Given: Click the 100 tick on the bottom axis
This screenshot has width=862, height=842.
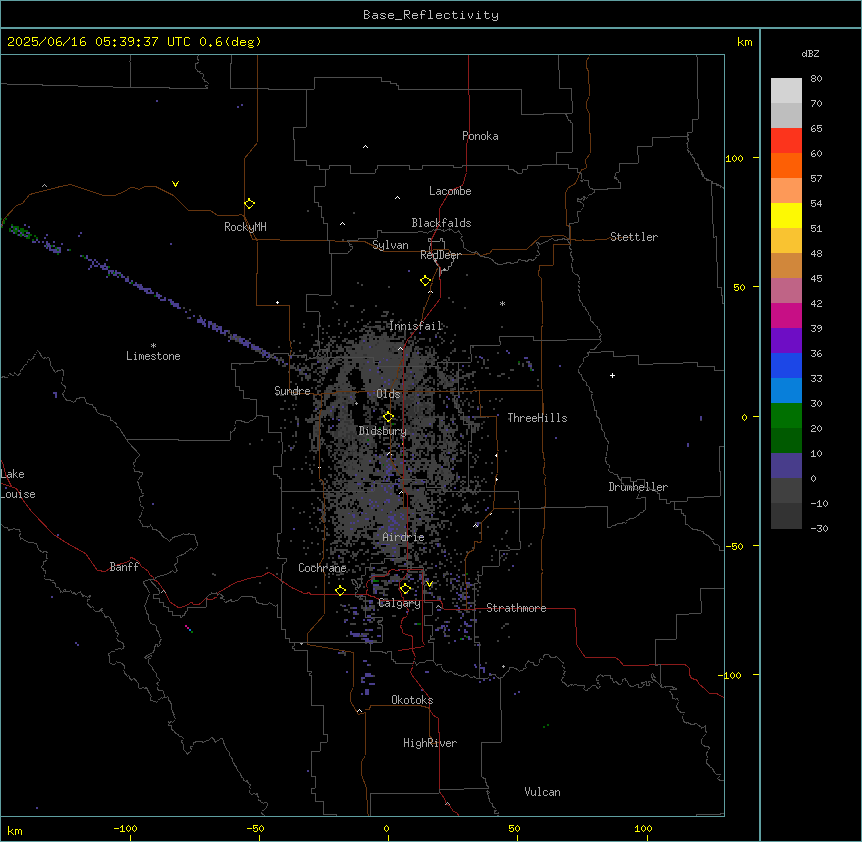Looking at the screenshot, I should tap(643, 828).
